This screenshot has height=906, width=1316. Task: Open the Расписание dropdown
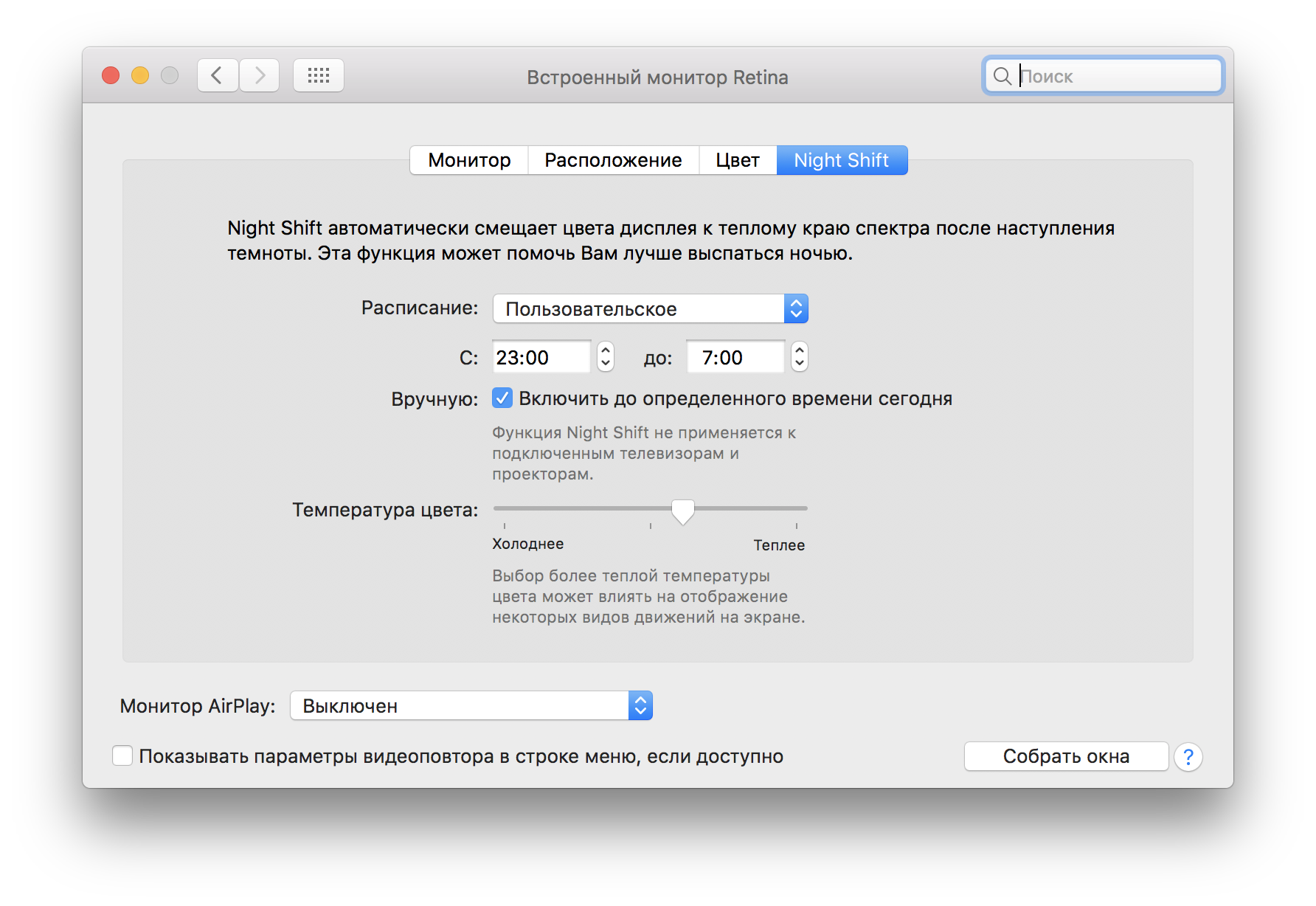(649, 308)
